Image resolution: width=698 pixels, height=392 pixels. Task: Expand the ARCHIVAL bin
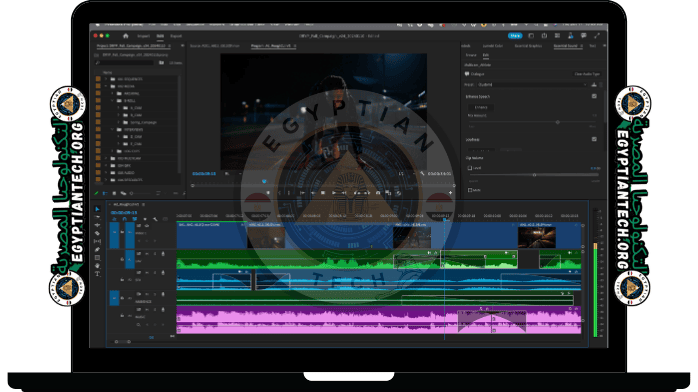112,93
